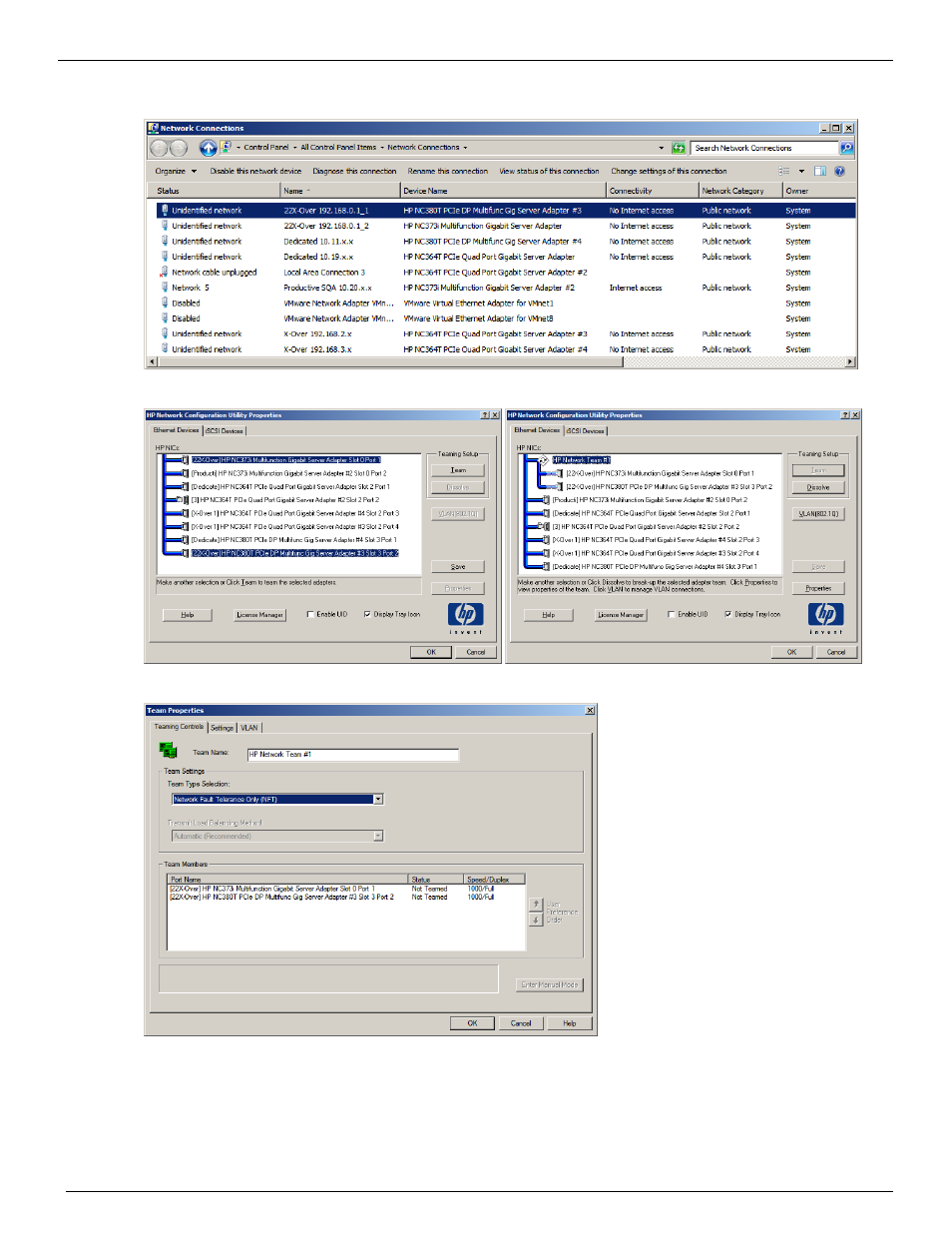
Task: Toggle Enable UID checkbox in left dialog
Action: pyautogui.click(x=309, y=615)
